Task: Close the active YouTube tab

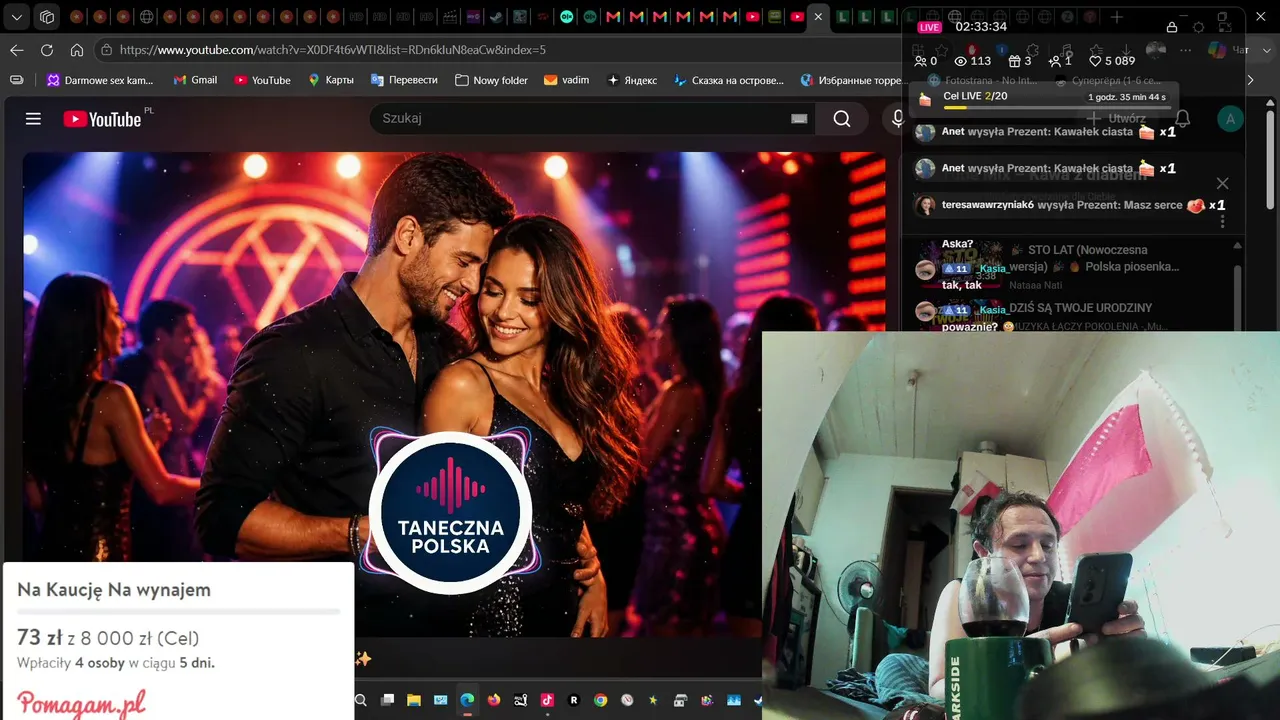Action: click(x=818, y=17)
